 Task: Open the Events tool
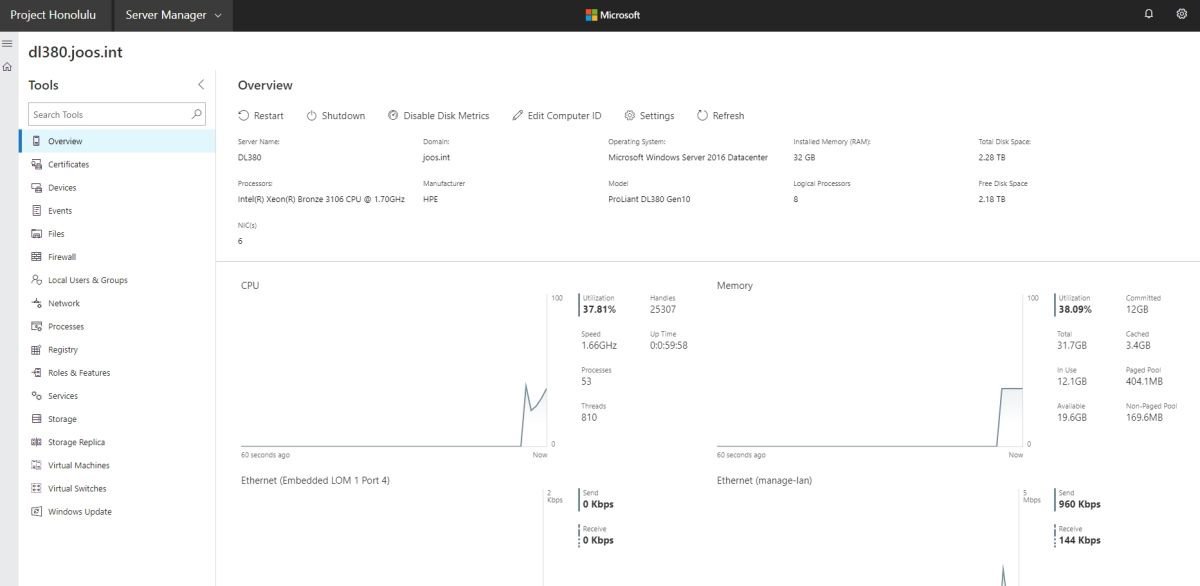pos(58,210)
